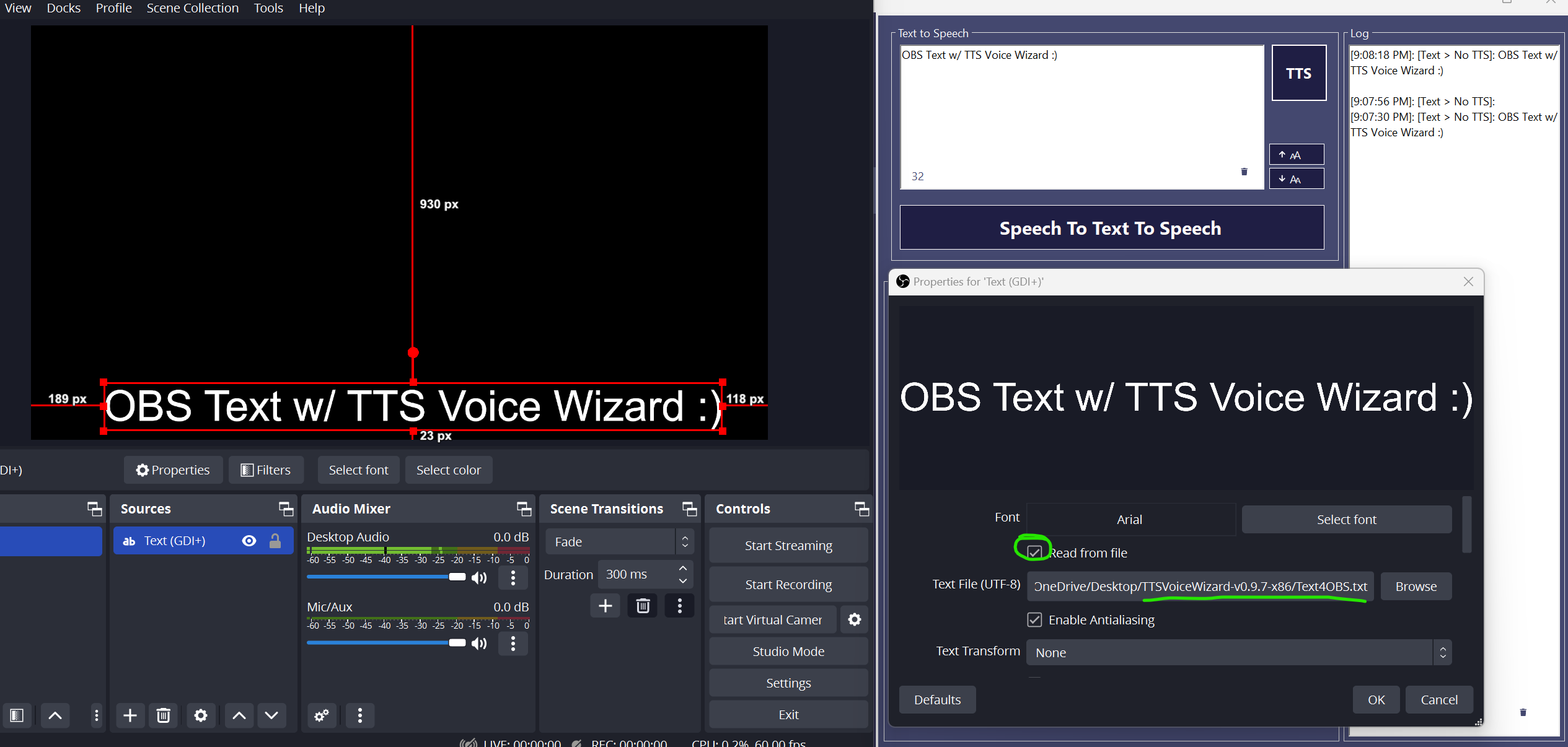Open the Scene Collection menu
The width and height of the screenshot is (1568, 747).
click(x=193, y=8)
